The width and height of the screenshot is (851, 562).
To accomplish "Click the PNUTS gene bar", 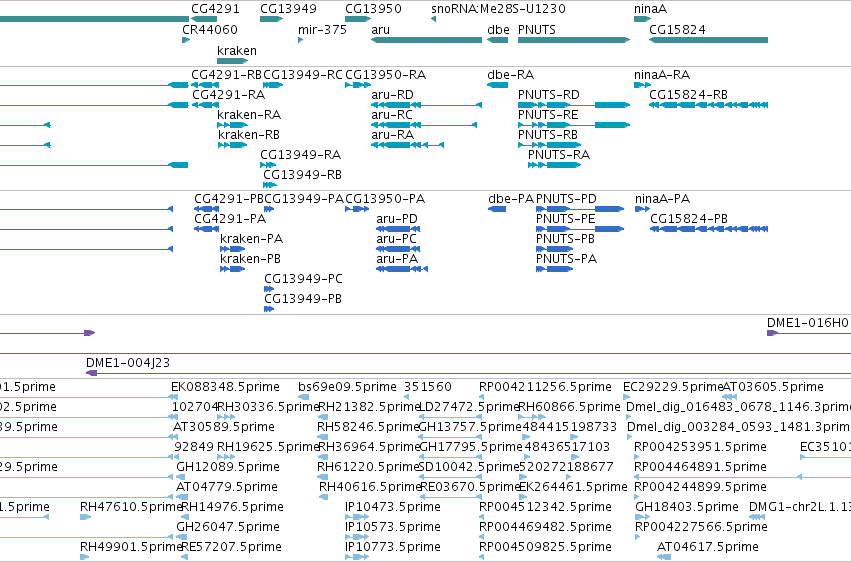I will 574,40.
